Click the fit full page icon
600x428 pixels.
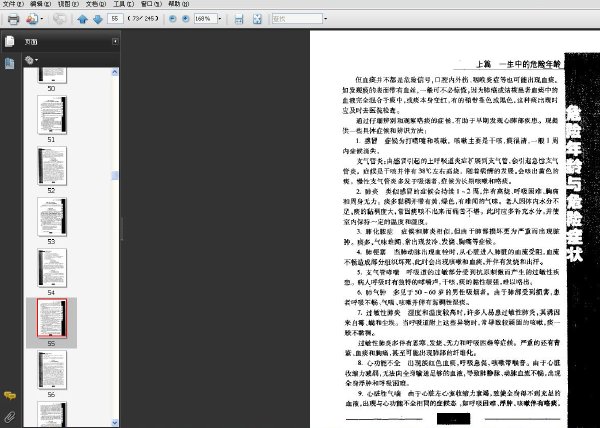(x=257, y=19)
